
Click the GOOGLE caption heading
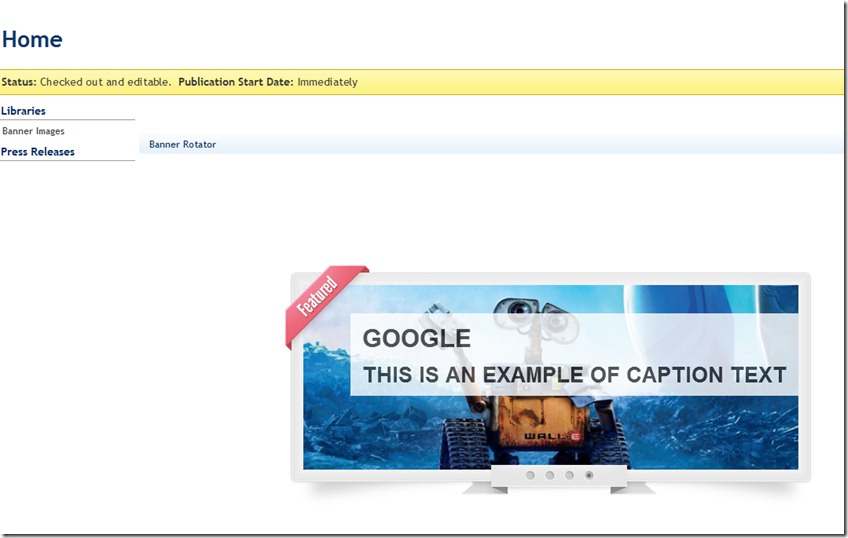(416, 339)
